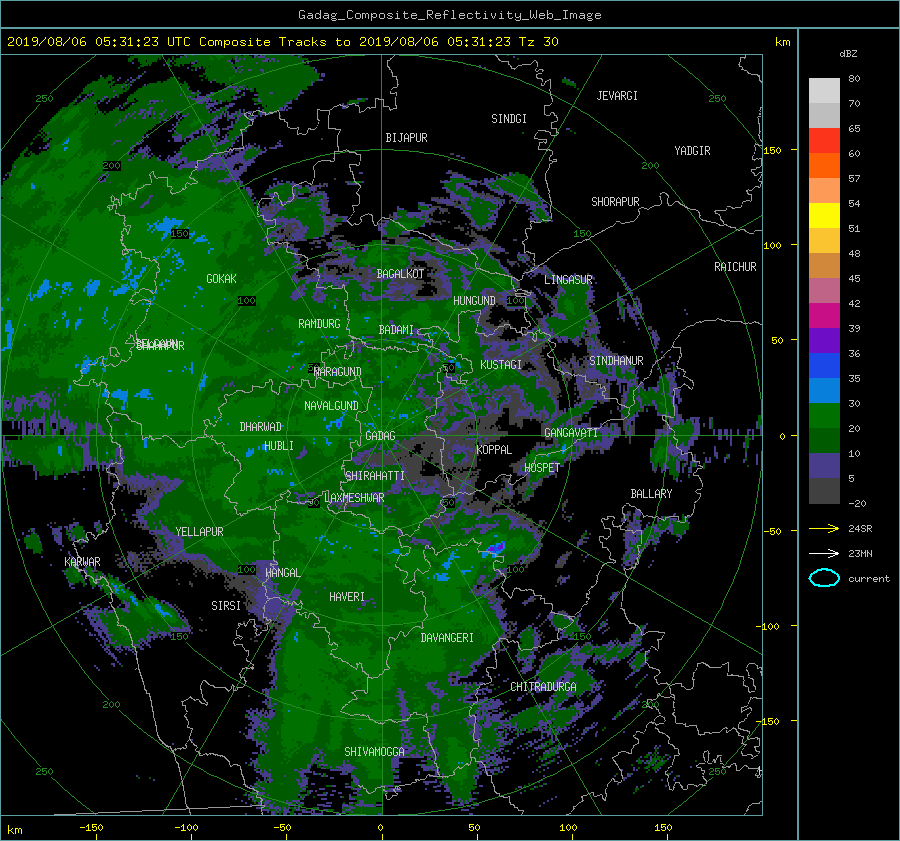Viewport: 900px width, 841px height.
Task: Click the GADAG radar center label
Action: click(380, 436)
